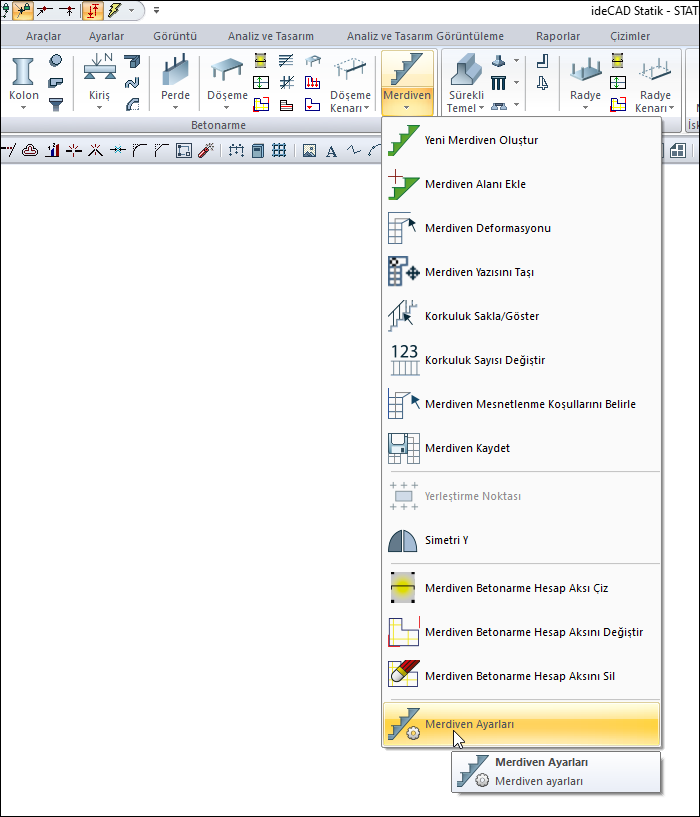Open the Analiz ve Tasarım tab
The image size is (700, 817).
tap(264, 36)
